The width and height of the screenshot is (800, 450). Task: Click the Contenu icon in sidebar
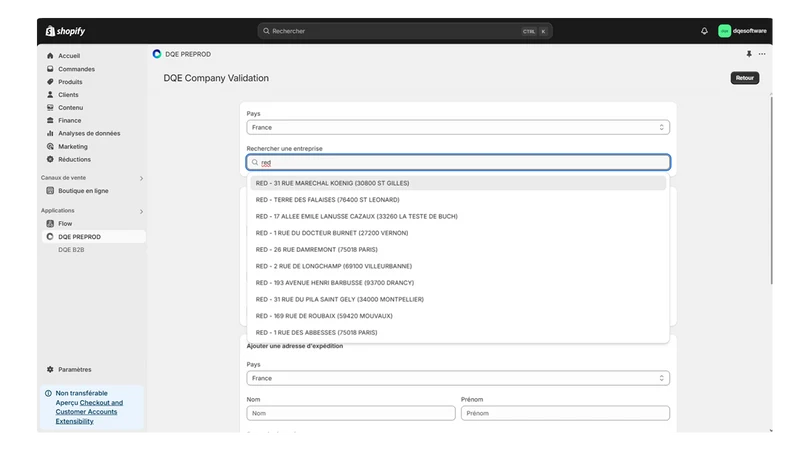pyautogui.click(x=50, y=108)
